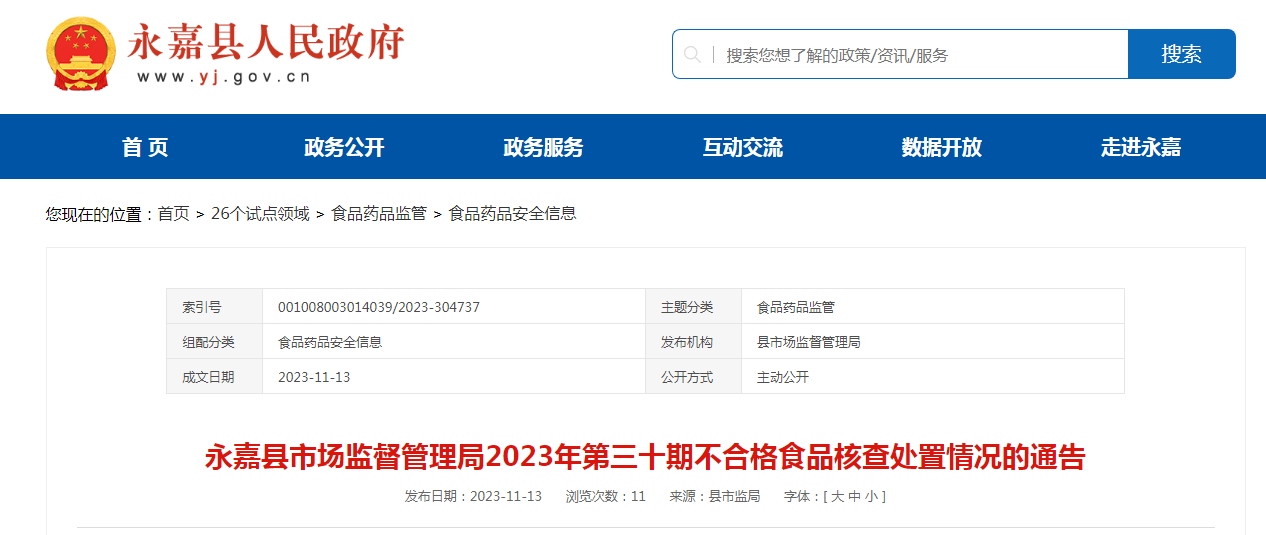This screenshot has height=535, width=1266.
Task: Click the 来源：县市监局 source text
Action: tap(715, 496)
